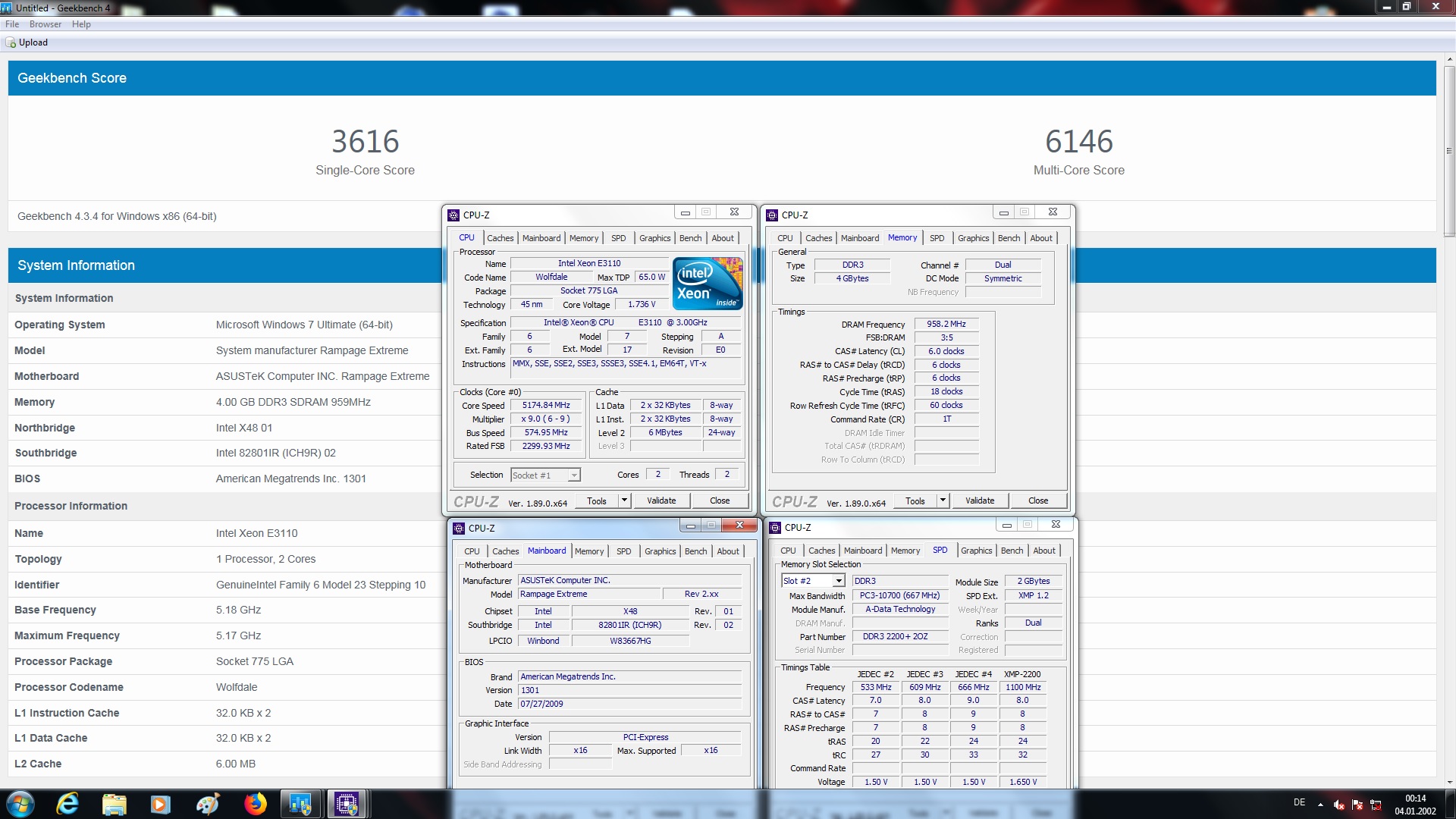Launch Internet Explorer from taskbar
The height and width of the screenshot is (819, 1456).
click(68, 804)
